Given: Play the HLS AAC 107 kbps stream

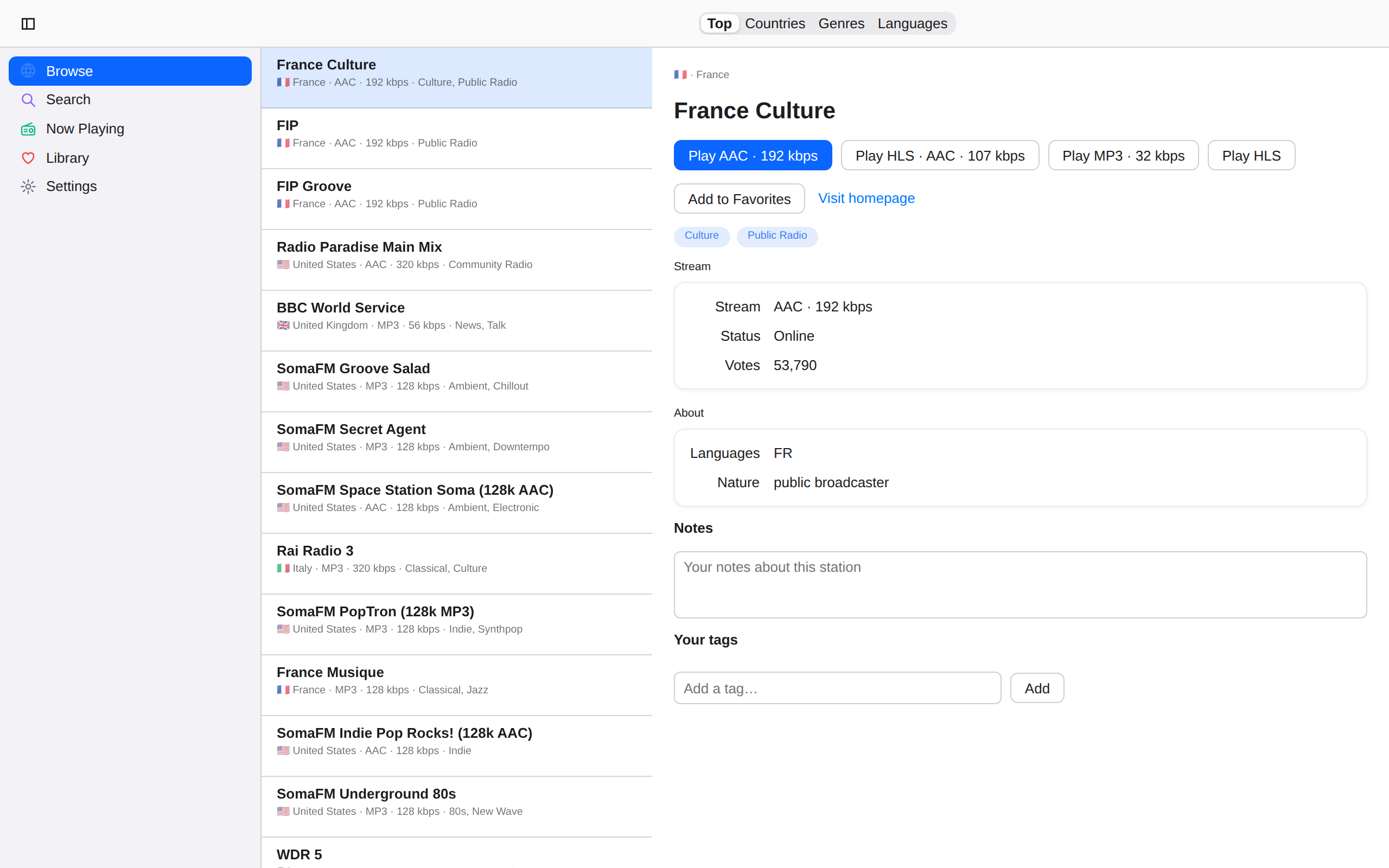Looking at the screenshot, I should click(940, 156).
